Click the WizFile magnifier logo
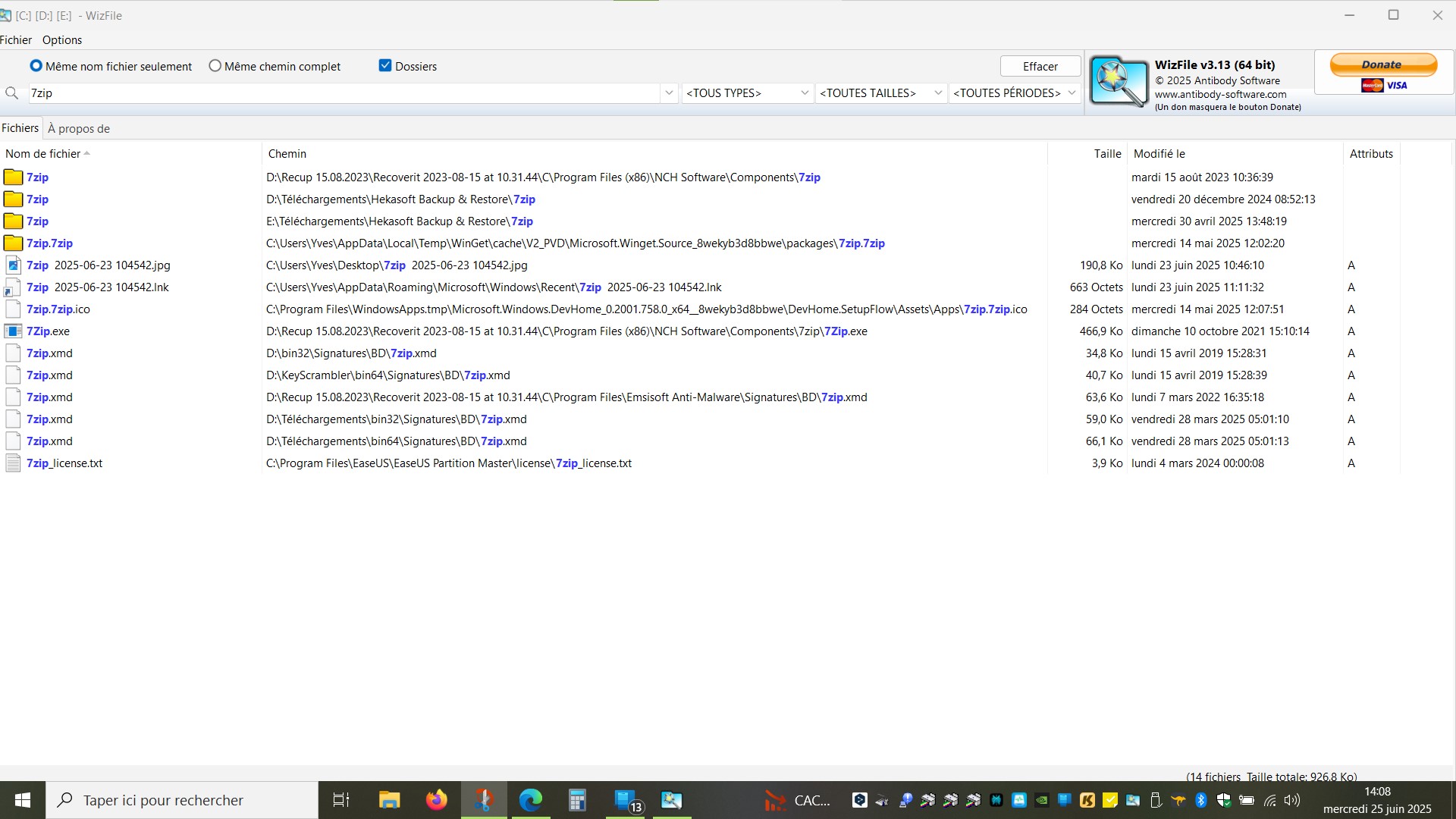The height and width of the screenshot is (819, 1456). (x=1119, y=80)
